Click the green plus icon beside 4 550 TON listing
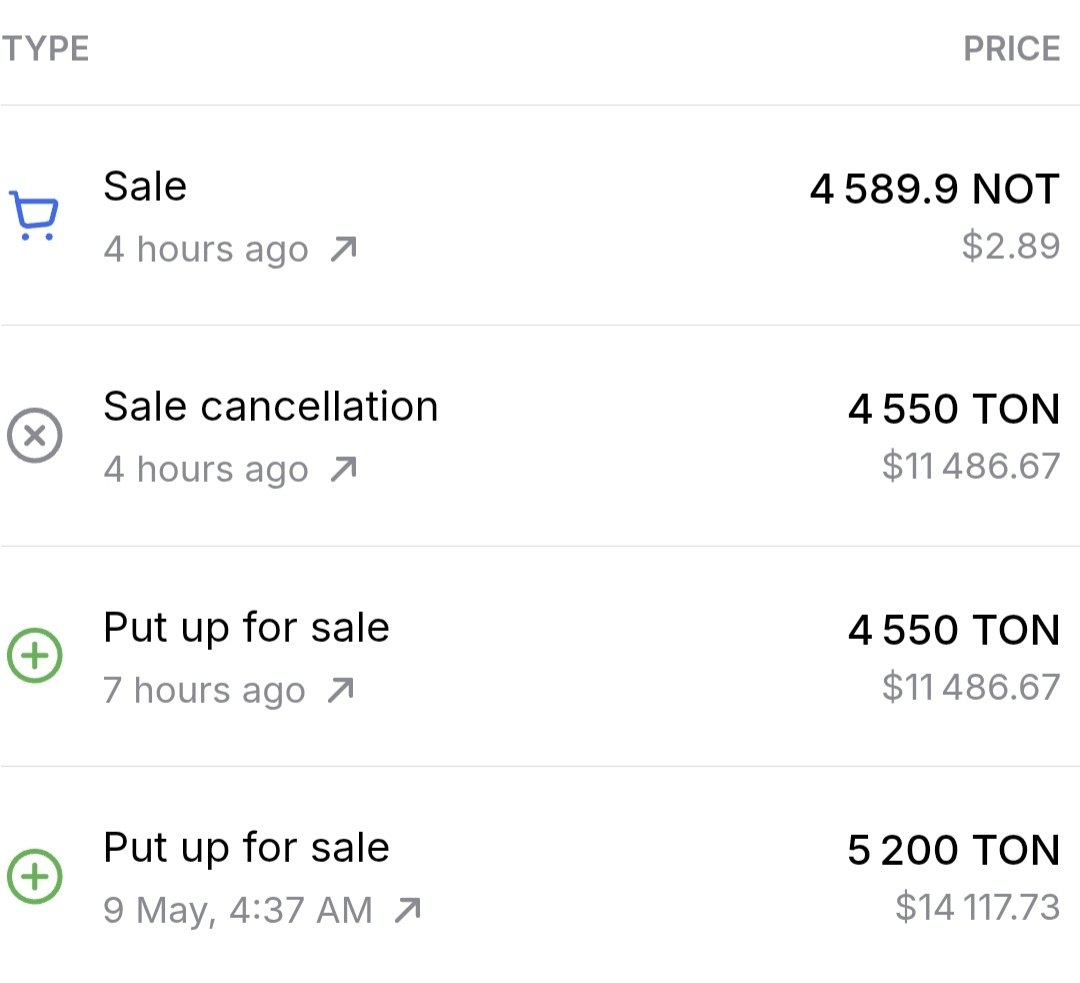 point(34,655)
